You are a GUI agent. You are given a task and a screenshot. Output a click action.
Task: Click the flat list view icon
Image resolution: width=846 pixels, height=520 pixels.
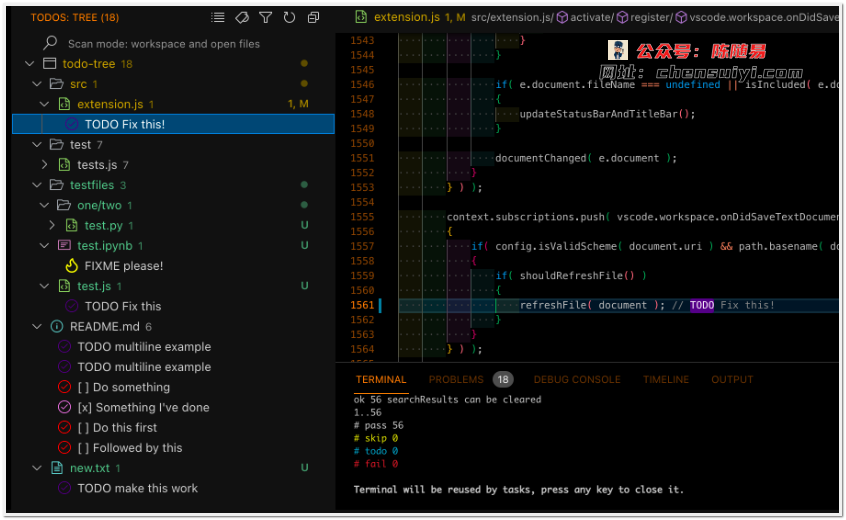[x=218, y=18]
